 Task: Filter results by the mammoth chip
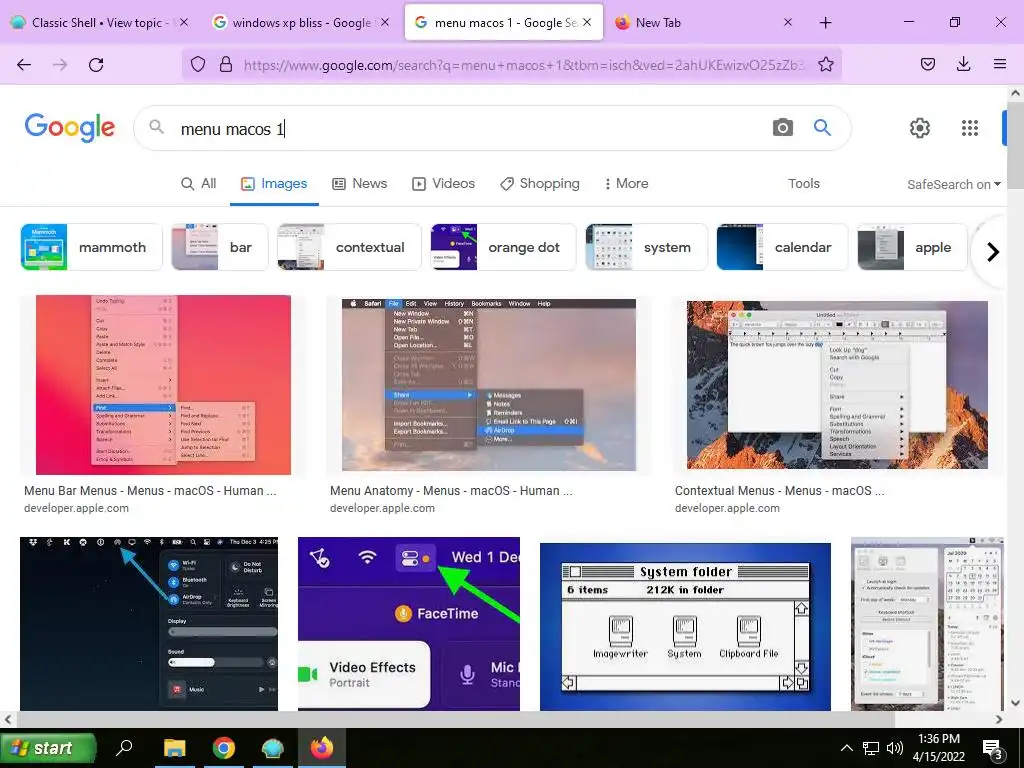[x=91, y=247]
